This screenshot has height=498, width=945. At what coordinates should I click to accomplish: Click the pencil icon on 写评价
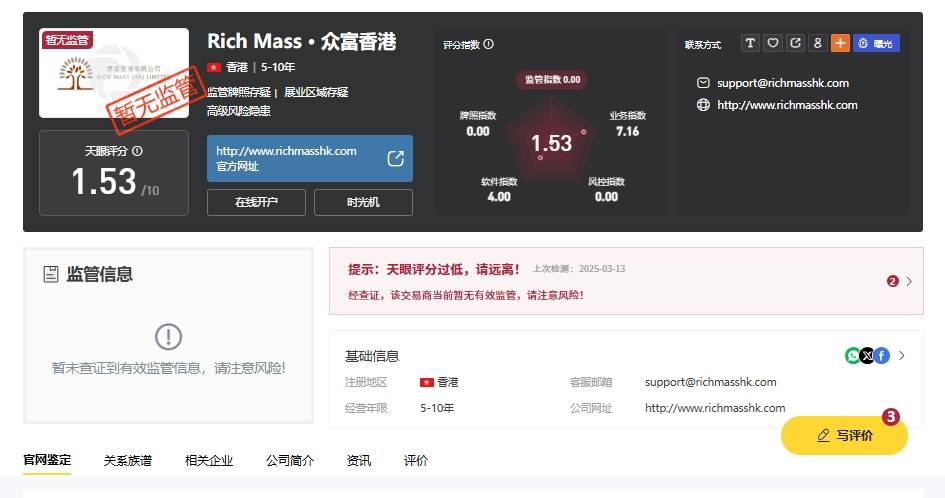coord(823,435)
